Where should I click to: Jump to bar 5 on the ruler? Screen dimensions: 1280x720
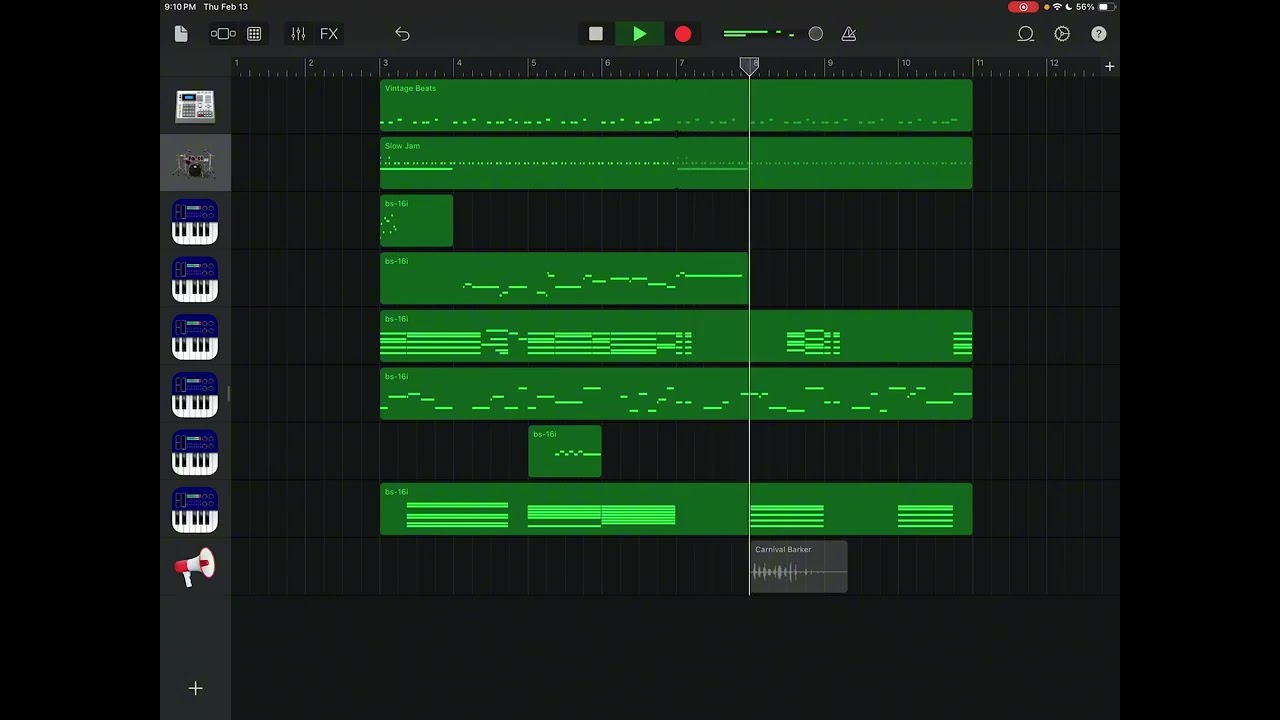533,64
